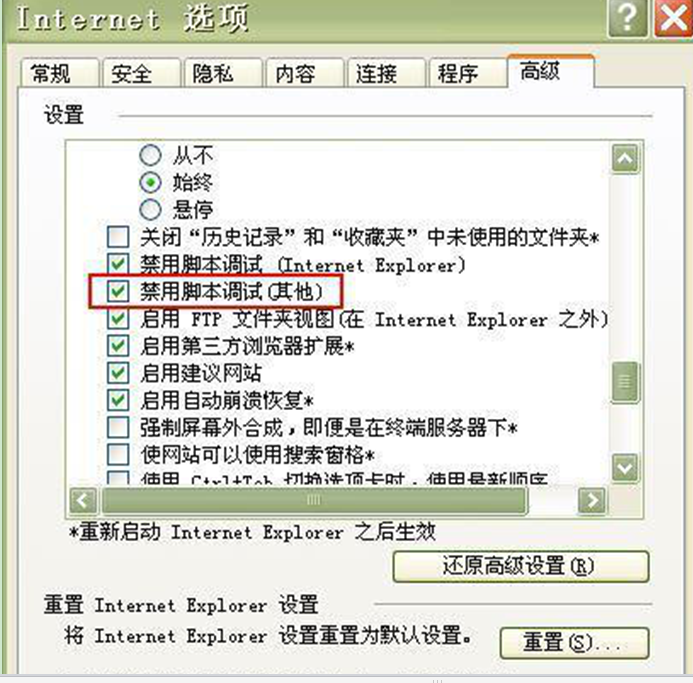Toggle 启用建议网站 checkbox
This screenshot has width=693, height=683.
[x=118, y=373]
